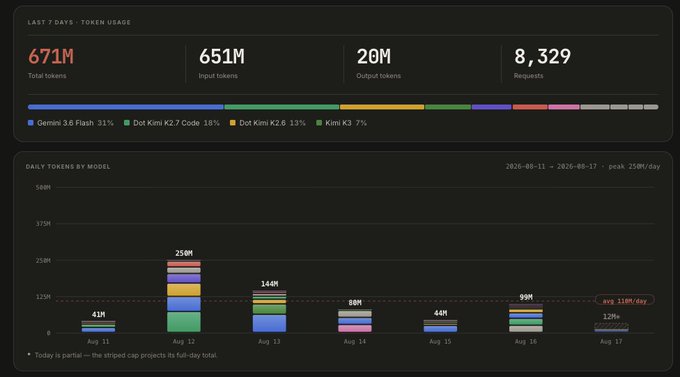Click the Aug 11 axis label
The width and height of the screenshot is (680, 377).
coord(98,342)
